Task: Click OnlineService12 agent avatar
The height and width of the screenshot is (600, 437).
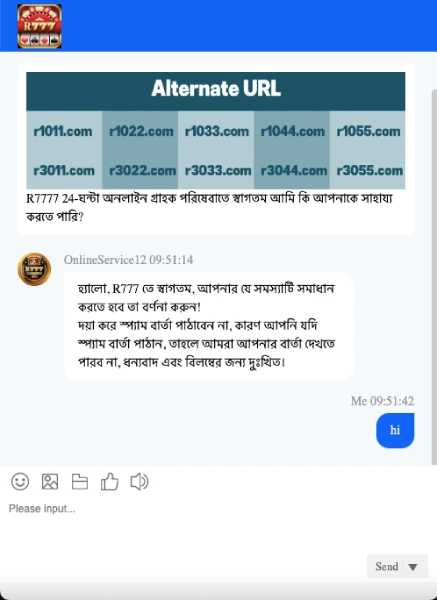Action: [34, 269]
